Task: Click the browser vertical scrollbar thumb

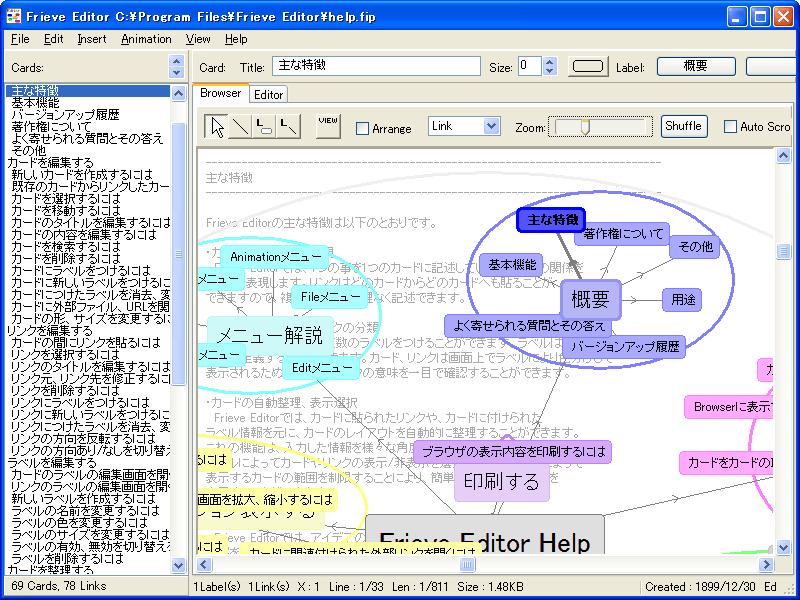Action: [x=783, y=252]
